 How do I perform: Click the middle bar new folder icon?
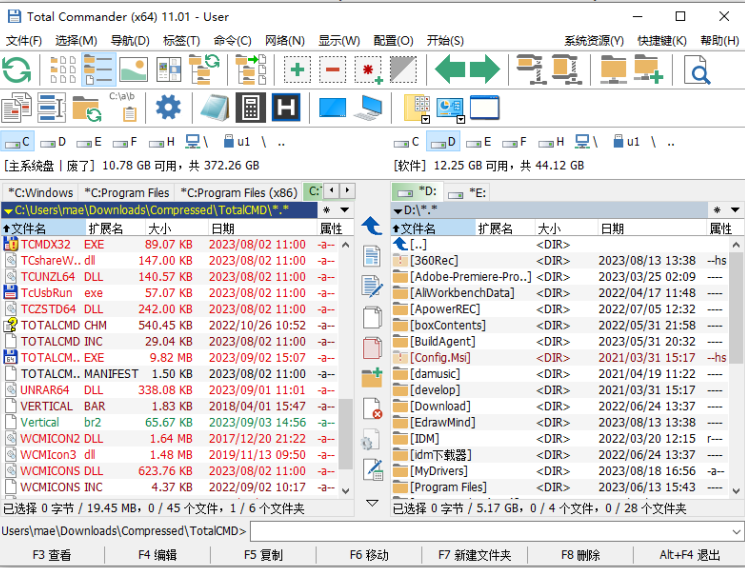click(x=372, y=378)
